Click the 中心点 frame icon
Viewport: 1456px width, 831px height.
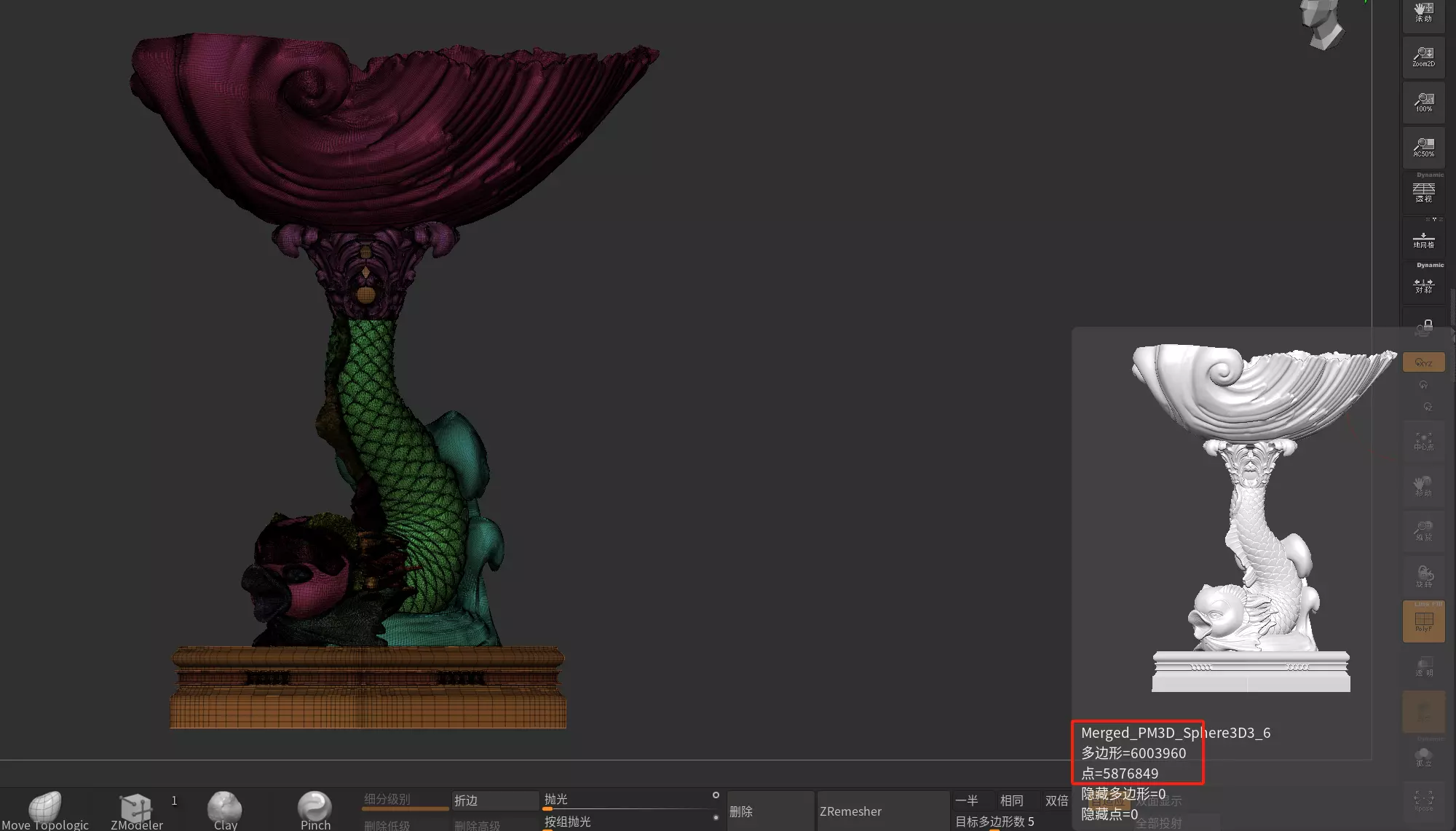coord(1423,441)
